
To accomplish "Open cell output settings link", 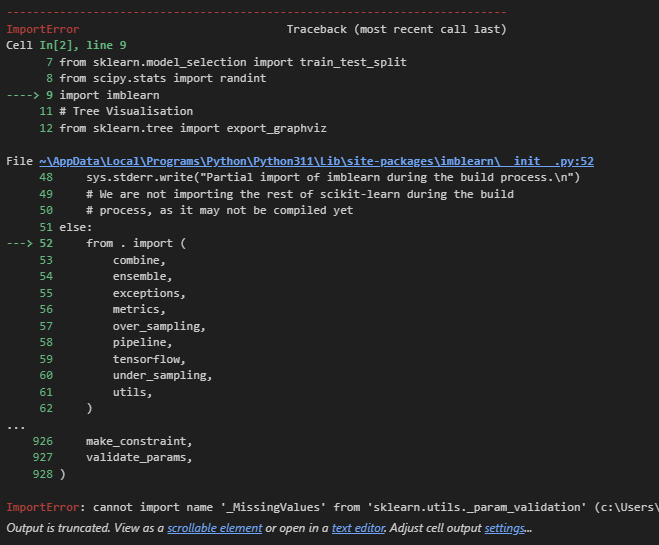I will [x=504, y=528].
